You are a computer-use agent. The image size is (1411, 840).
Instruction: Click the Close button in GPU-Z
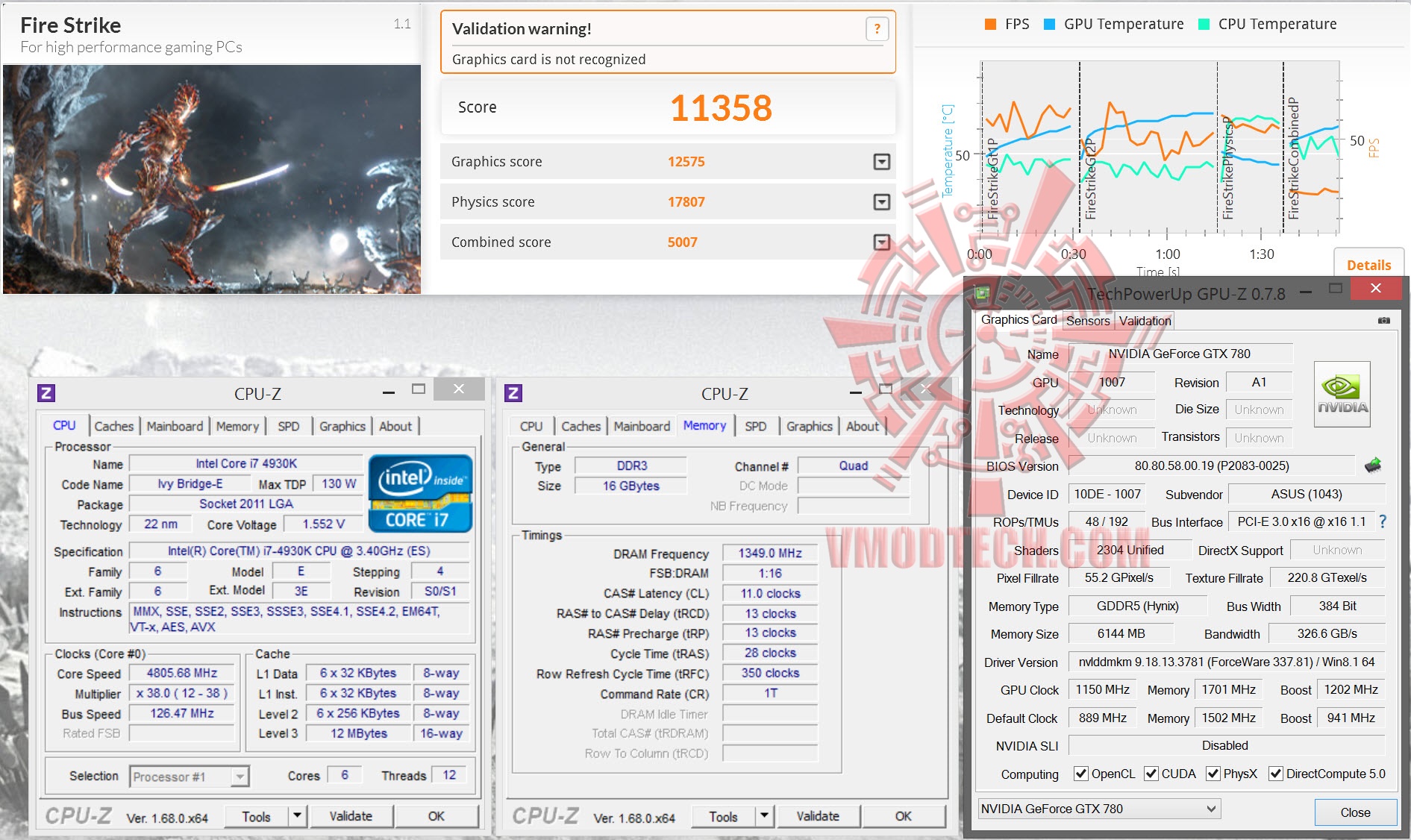coord(1355,812)
